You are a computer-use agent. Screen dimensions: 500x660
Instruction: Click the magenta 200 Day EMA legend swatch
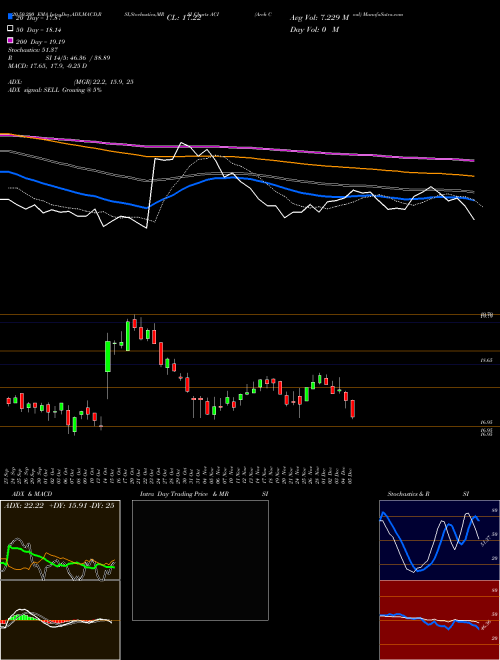click(x=10, y=40)
